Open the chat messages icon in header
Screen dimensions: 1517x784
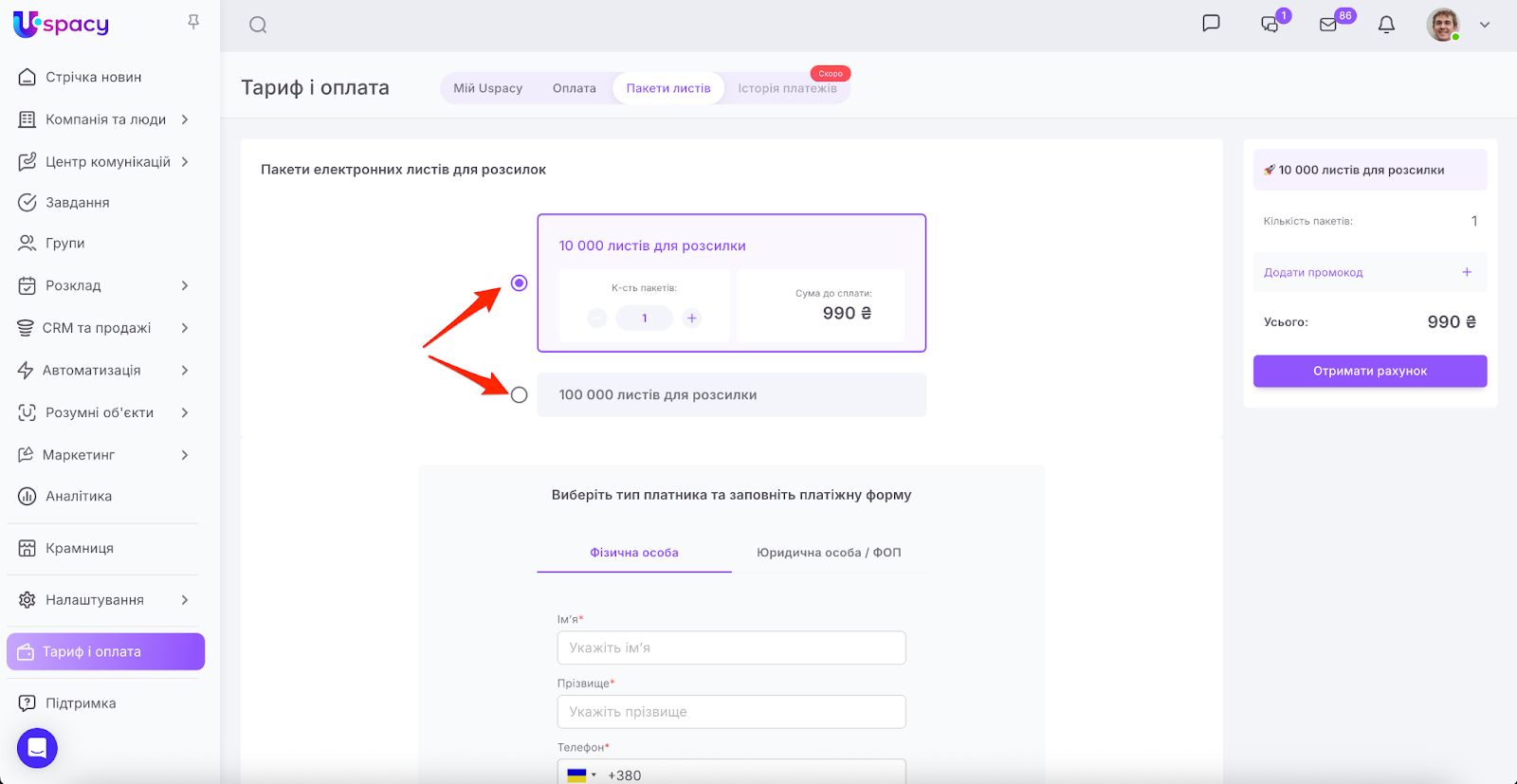click(x=1211, y=24)
